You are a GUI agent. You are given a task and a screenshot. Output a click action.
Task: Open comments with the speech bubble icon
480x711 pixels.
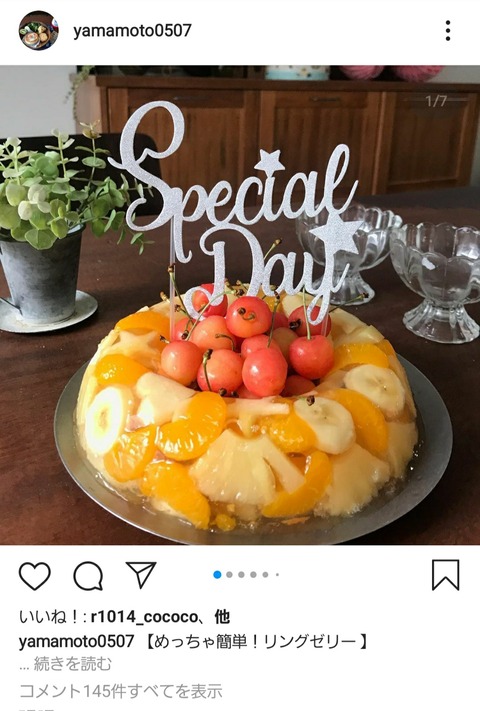coord(88,576)
